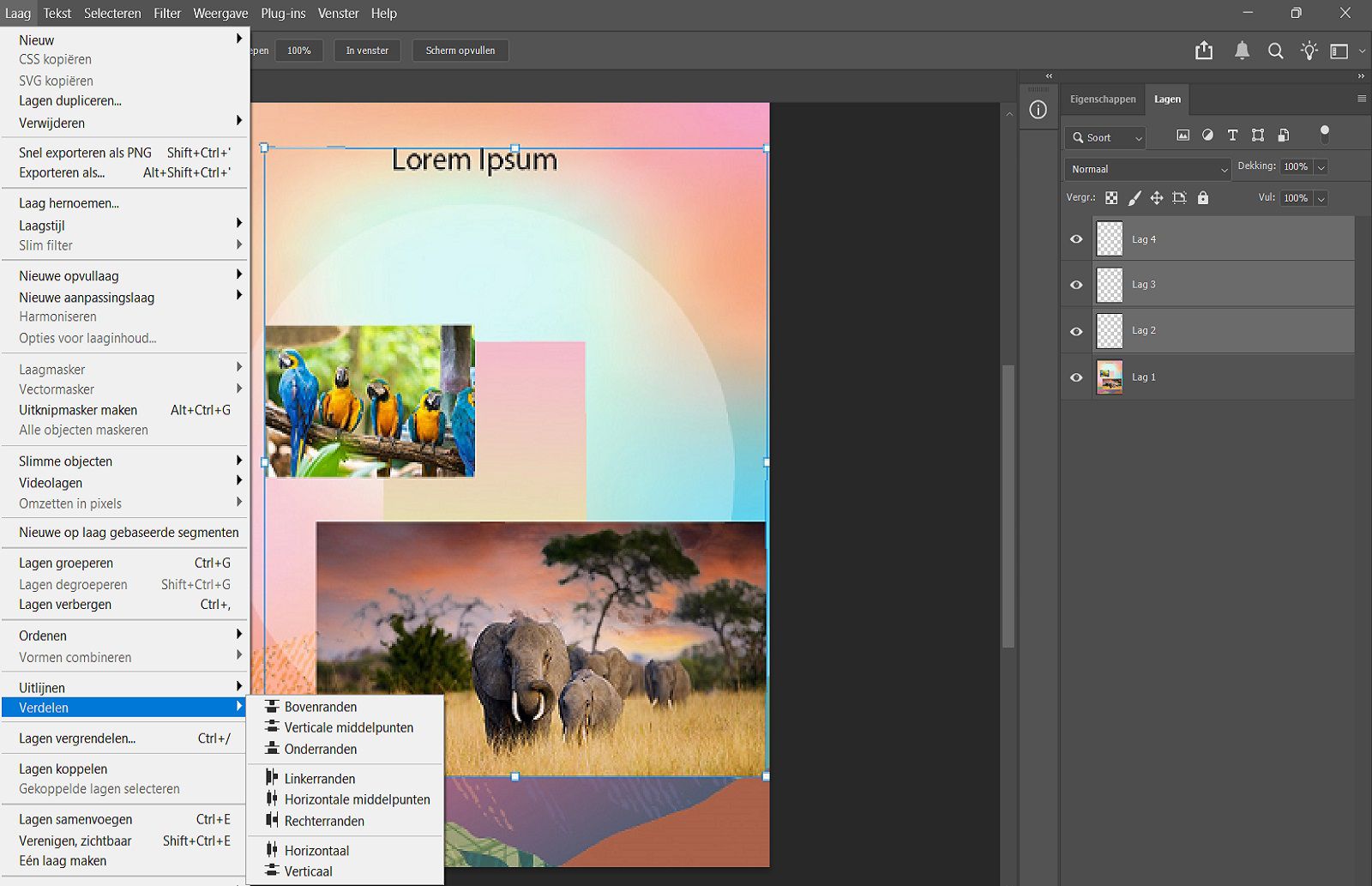Click the Lag 1 layer thumbnail
Image resolution: width=1372 pixels, height=886 pixels.
pyautogui.click(x=1109, y=377)
